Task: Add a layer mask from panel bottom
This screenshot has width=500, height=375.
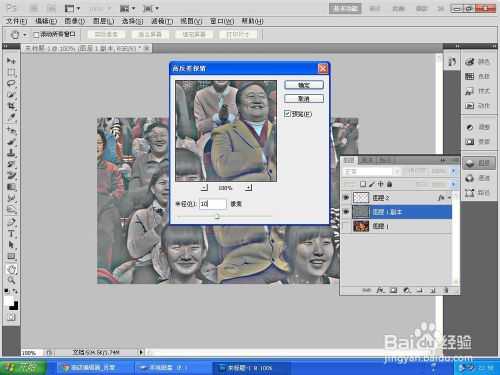Action: [x=394, y=291]
